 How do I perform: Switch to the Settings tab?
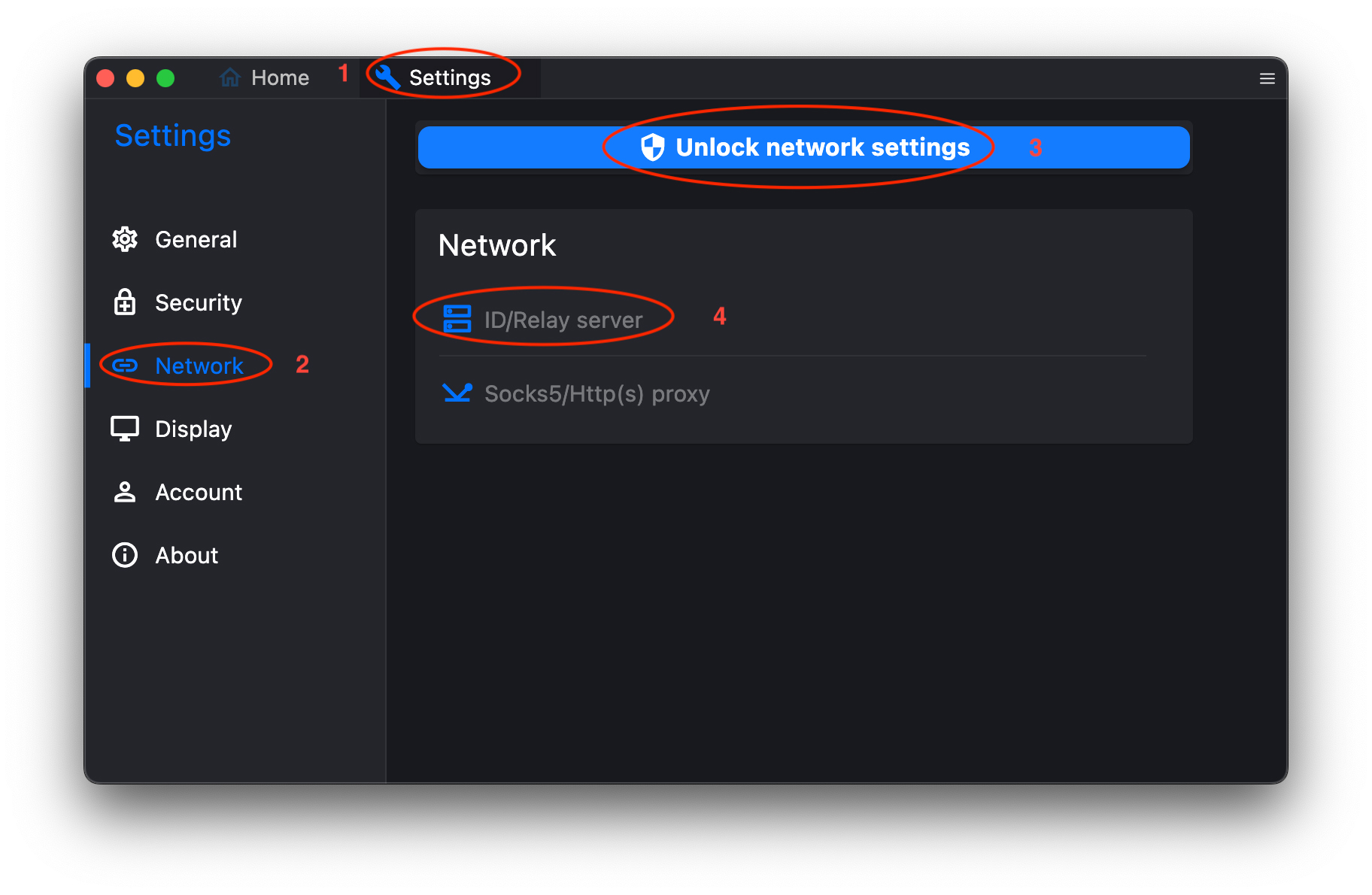click(x=449, y=77)
